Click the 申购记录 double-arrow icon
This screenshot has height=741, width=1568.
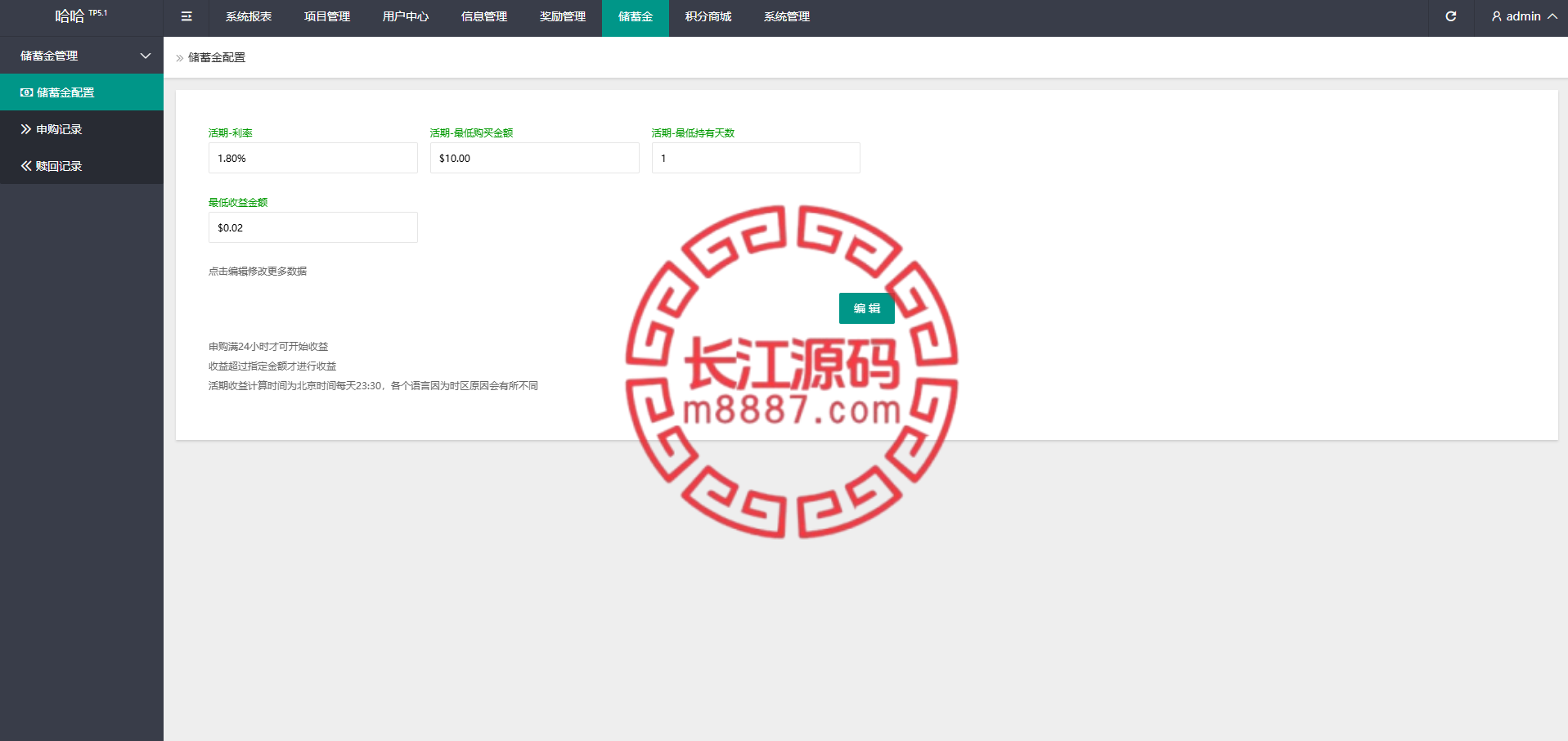click(26, 129)
